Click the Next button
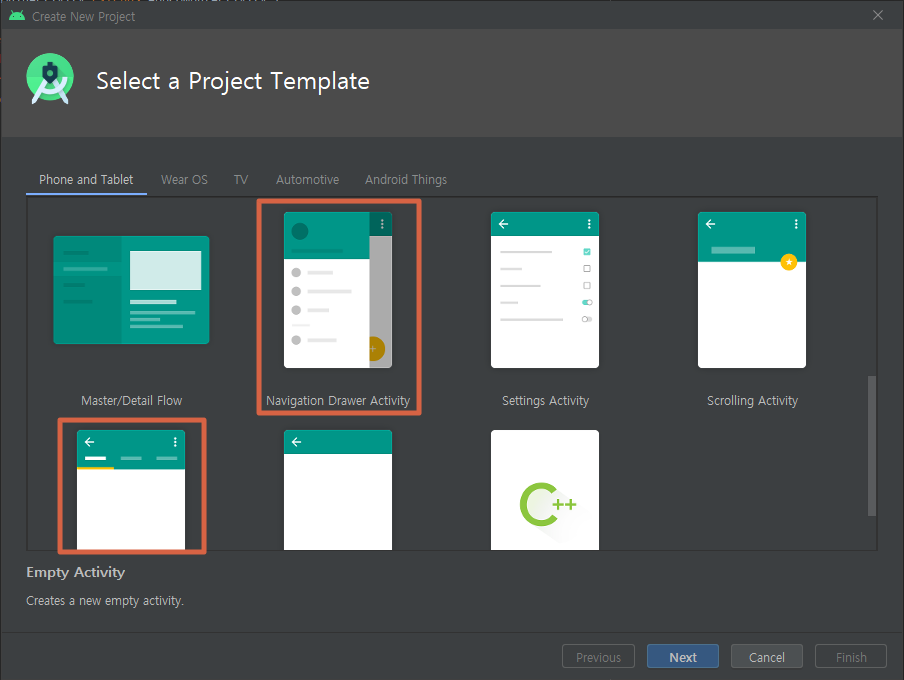 point(683,656)
